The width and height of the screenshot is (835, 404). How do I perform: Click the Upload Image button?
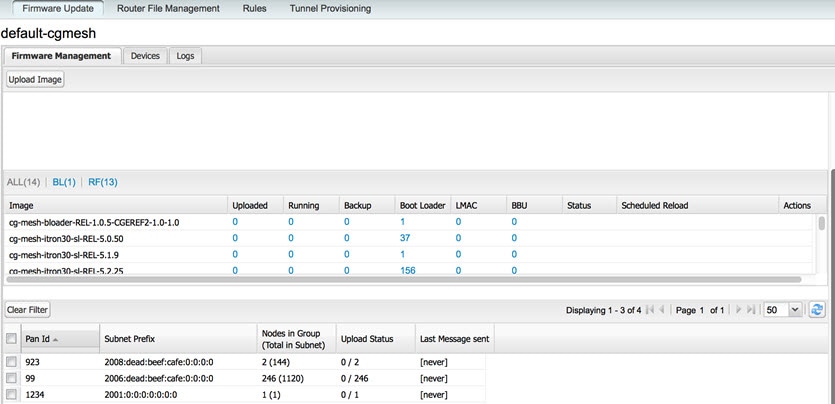click(x=35, y=80)
